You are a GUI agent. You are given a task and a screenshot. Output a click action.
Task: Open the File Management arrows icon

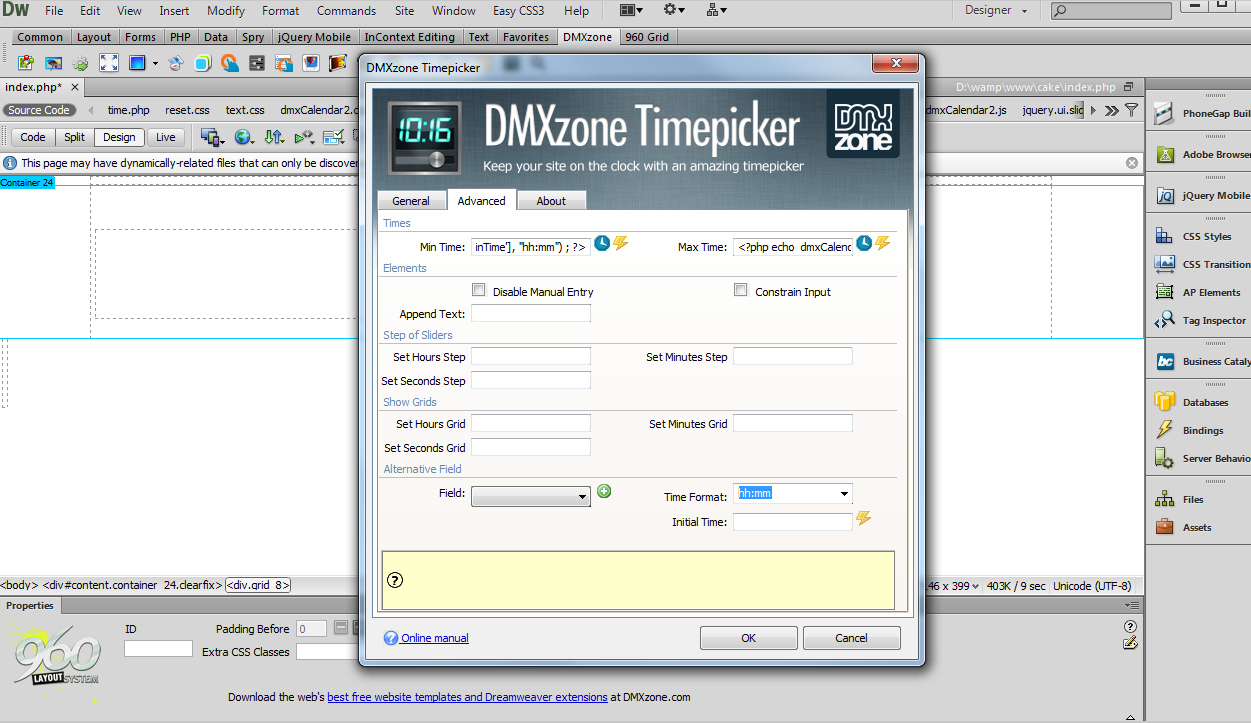274,137
